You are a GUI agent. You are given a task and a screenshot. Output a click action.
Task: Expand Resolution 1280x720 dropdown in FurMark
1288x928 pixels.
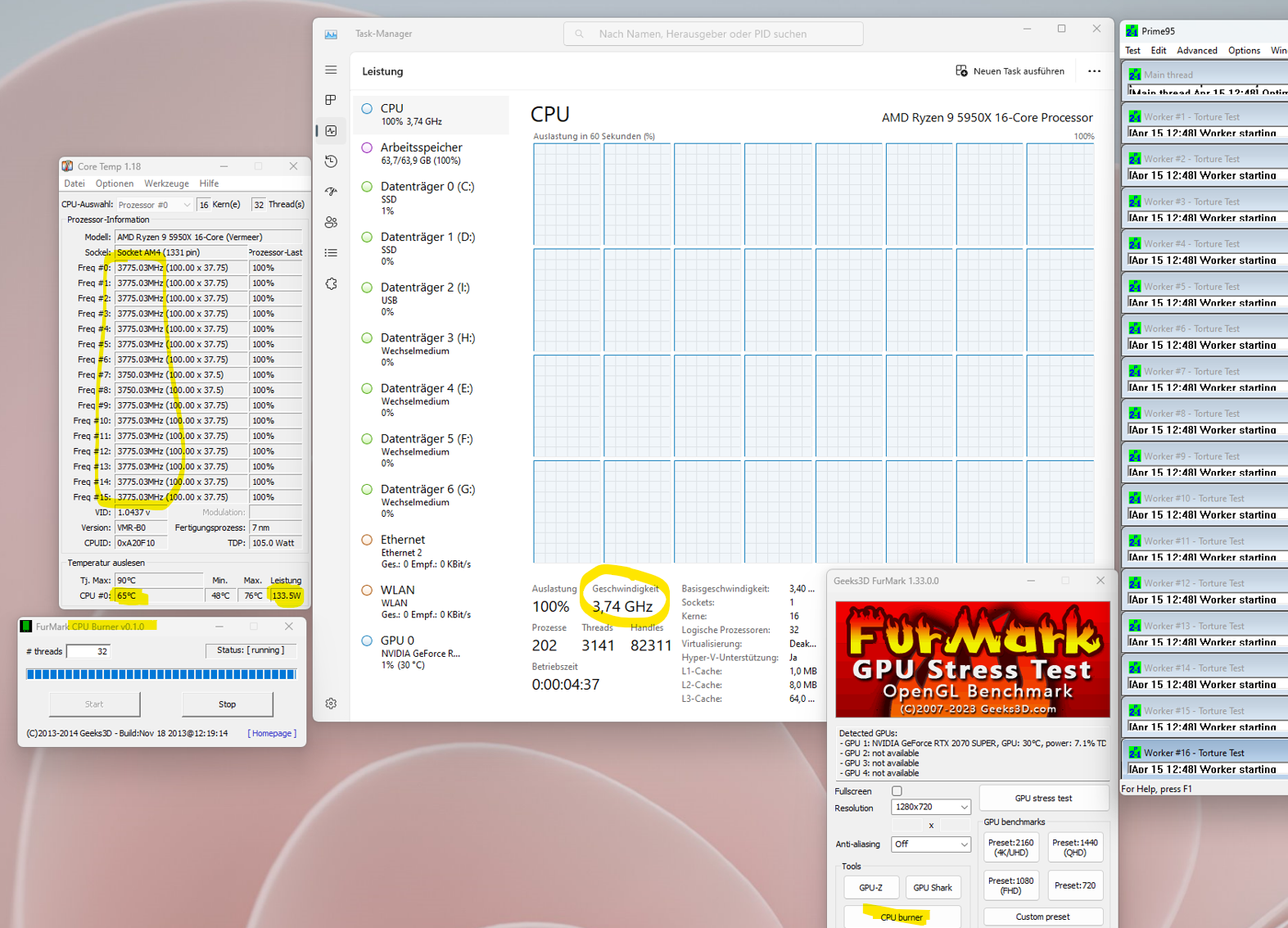[x=930, y=807]
